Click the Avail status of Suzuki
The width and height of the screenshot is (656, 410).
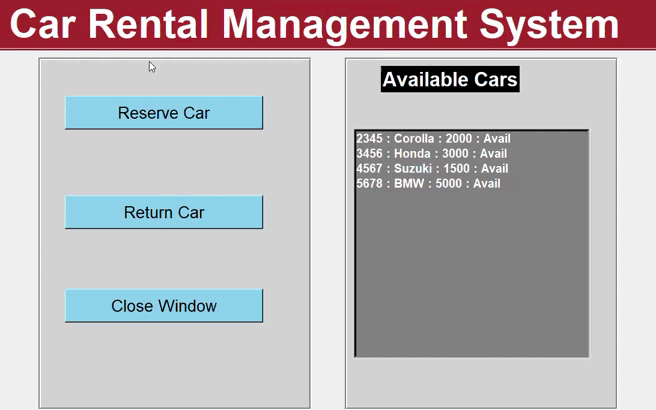[x=494, y=169]
